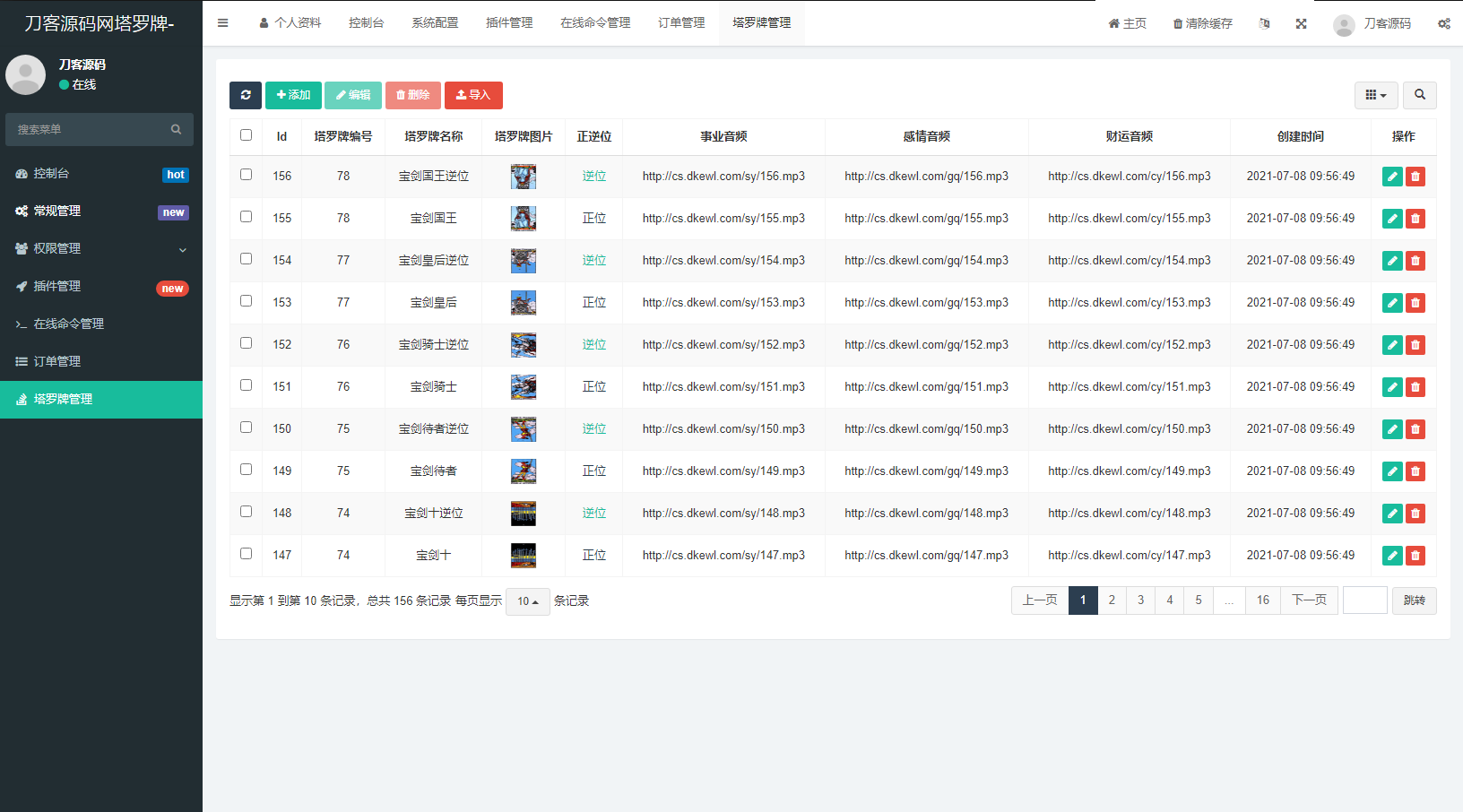1463x812 pixels.
Task: Refresh the tarot card table
Action: [246, 95]
